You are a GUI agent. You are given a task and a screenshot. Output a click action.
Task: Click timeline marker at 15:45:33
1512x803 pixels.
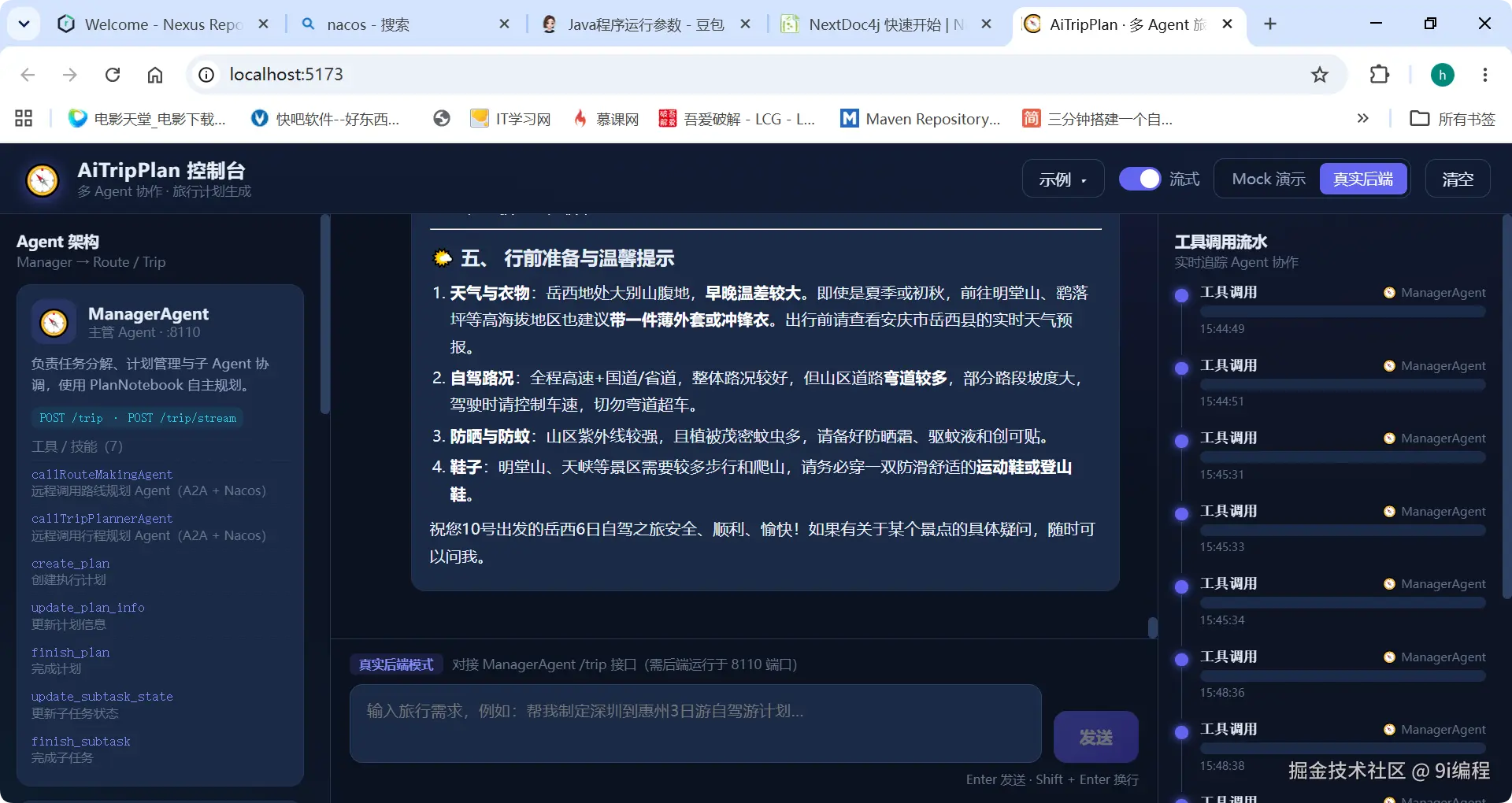pos(1181,514)
